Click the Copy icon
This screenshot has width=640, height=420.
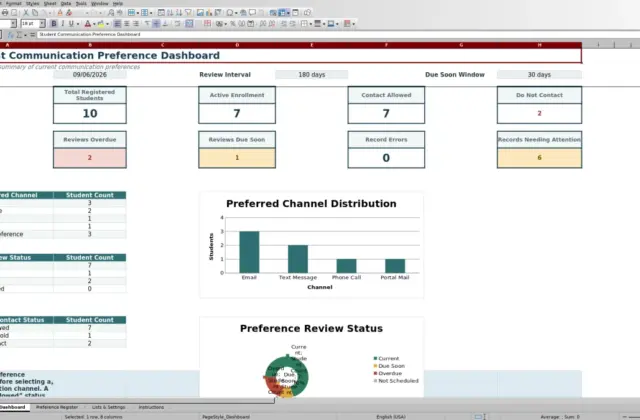click(x=35, y=13)
